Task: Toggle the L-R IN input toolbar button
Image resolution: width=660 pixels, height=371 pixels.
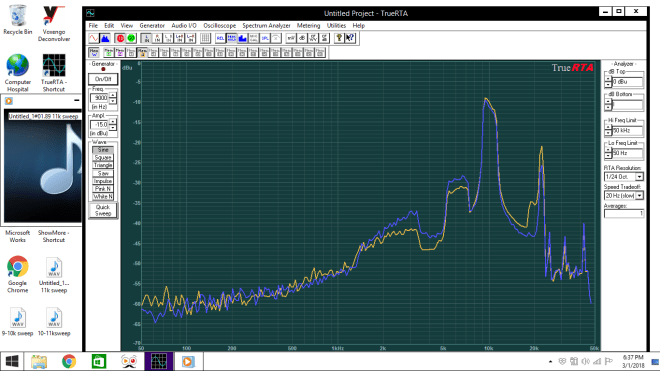Action: click(190, 38)
